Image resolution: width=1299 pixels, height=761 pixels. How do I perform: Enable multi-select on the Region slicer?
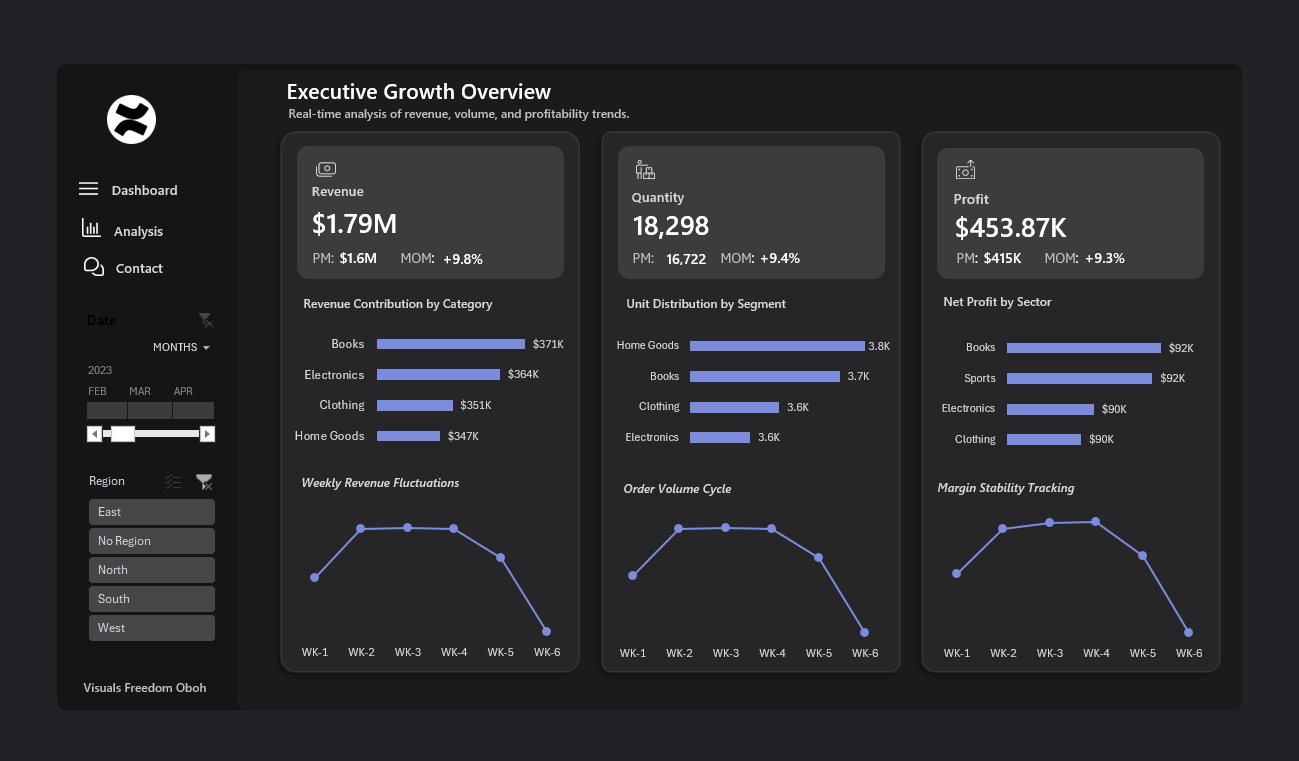point(173,482)
